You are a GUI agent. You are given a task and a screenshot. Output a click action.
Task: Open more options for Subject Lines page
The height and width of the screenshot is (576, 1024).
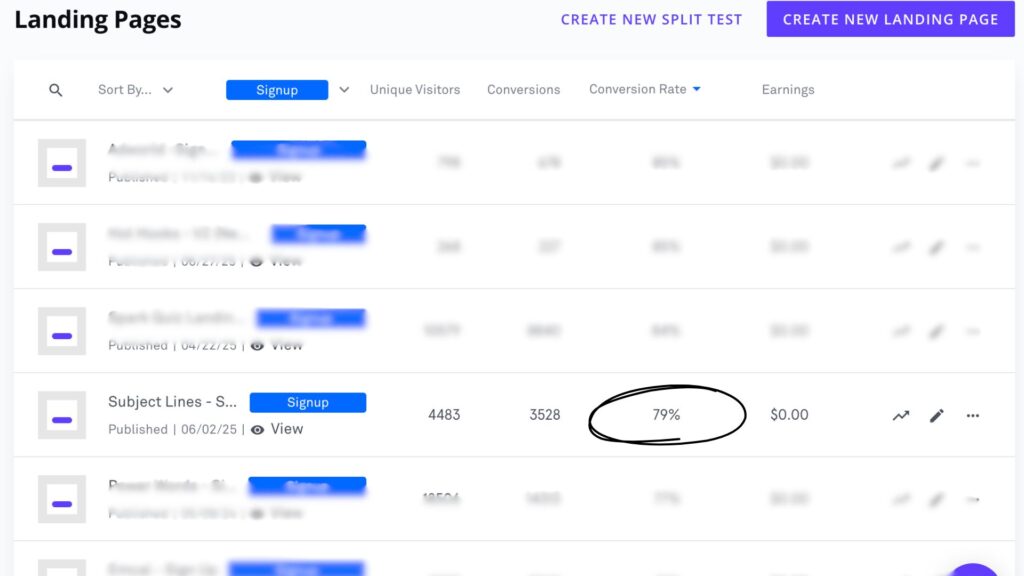(973, 415)
